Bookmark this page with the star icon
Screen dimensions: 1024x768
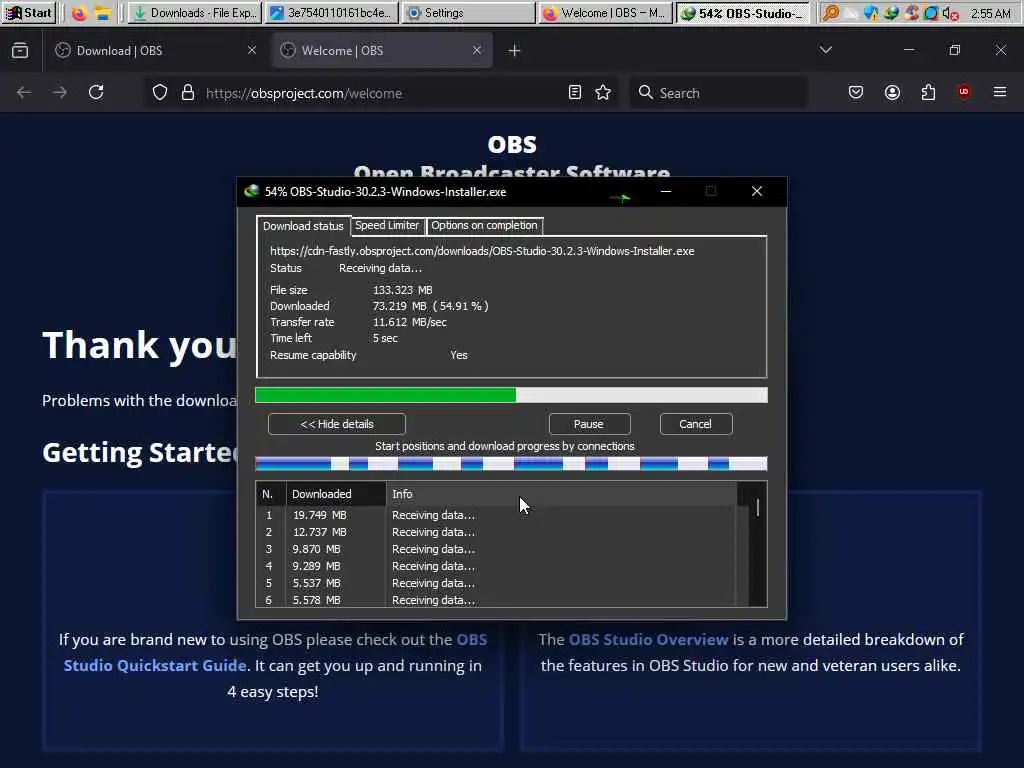click(x=603, y=93)
